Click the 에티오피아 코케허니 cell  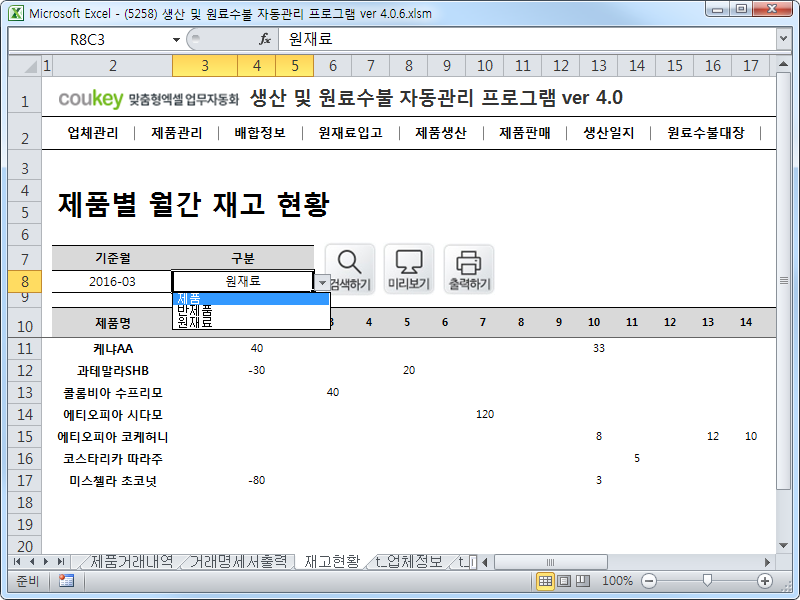tap(112, 437)
